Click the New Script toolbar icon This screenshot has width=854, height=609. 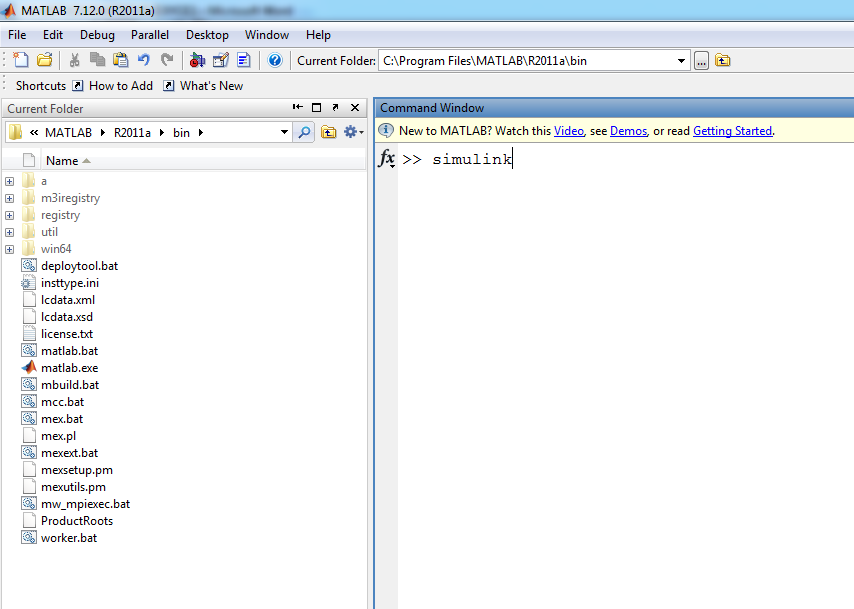[21, 60]
